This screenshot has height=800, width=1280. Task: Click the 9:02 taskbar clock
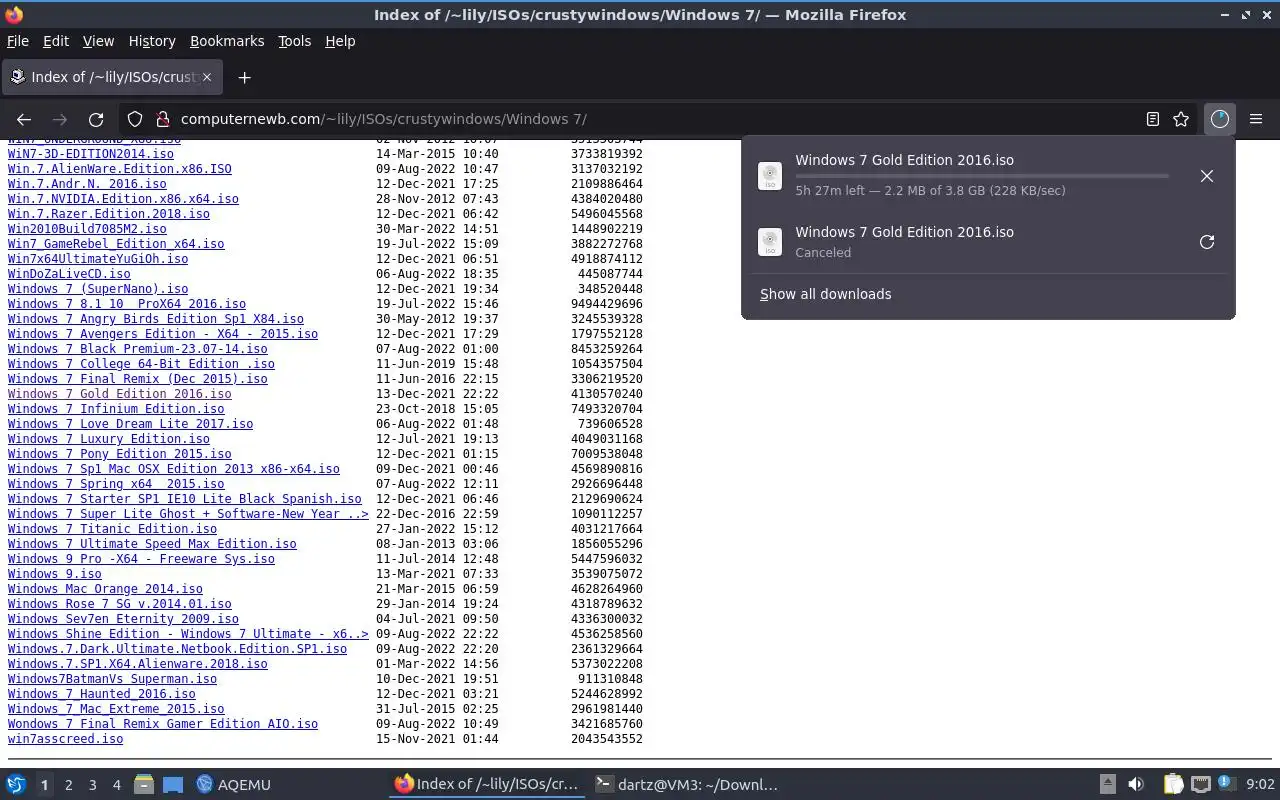pos(1260,785)
